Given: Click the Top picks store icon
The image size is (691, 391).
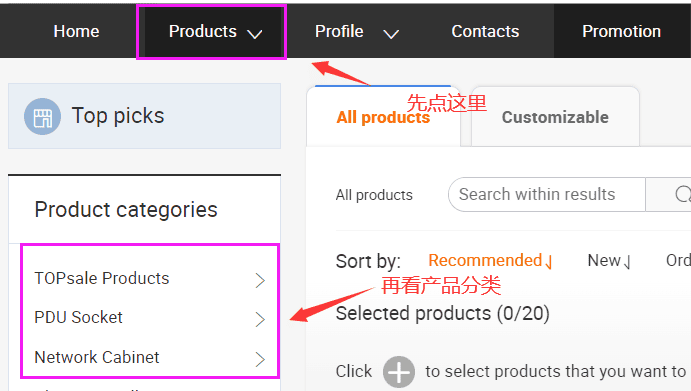Looking at the screenshot, I should pos(42,116).
